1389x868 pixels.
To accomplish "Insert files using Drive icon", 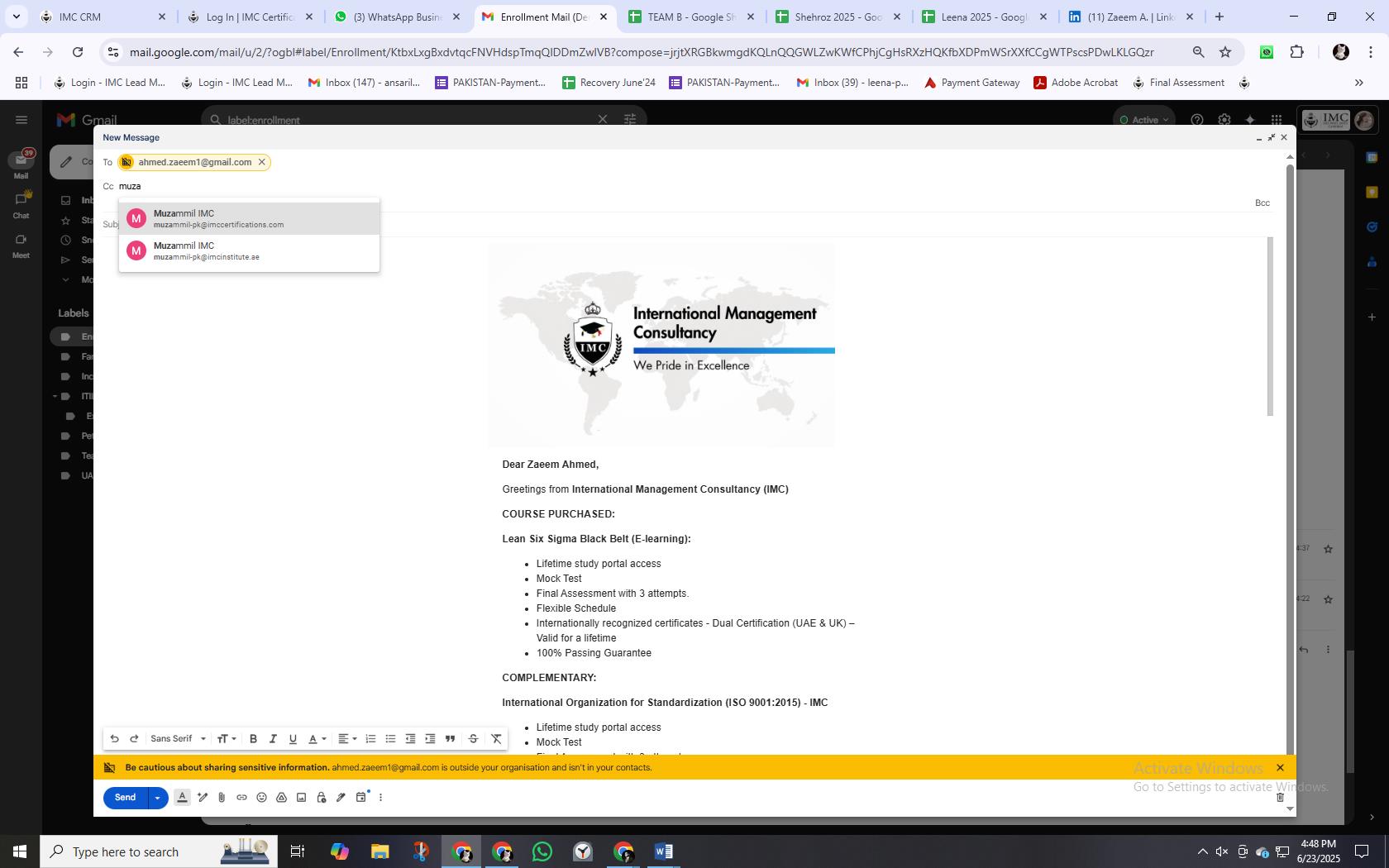I will click(x=281, y=798).
